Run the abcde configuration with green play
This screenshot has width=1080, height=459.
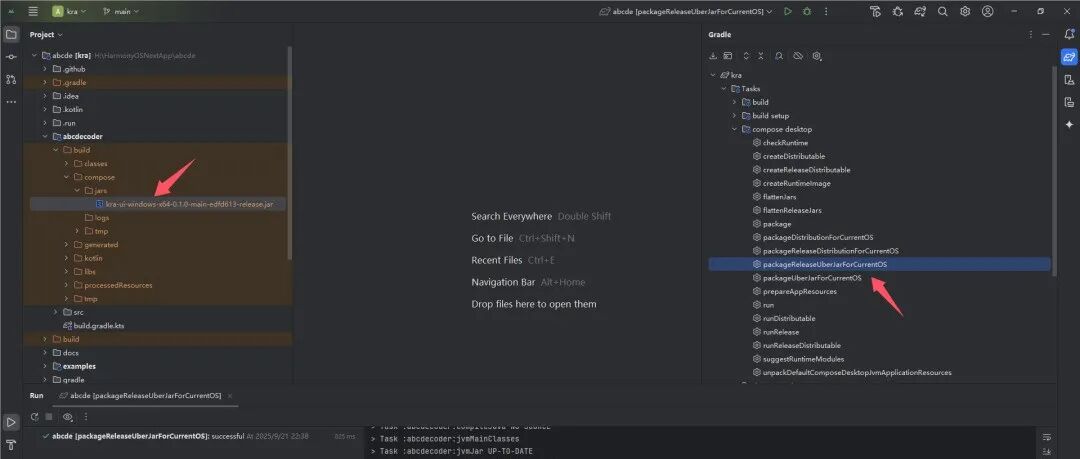pos(788,12)
